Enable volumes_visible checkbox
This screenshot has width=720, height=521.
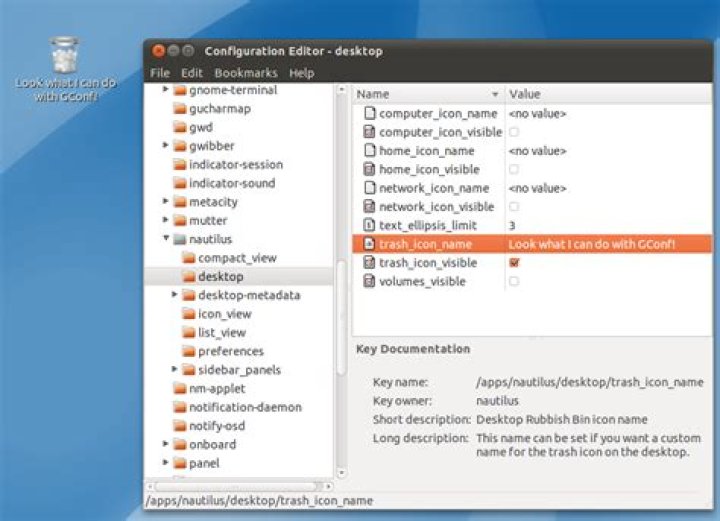coord(514,281)
